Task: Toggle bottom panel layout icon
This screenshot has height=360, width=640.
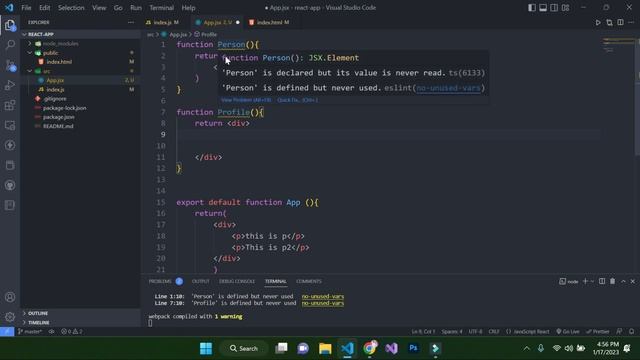Action: pos(543,7)
